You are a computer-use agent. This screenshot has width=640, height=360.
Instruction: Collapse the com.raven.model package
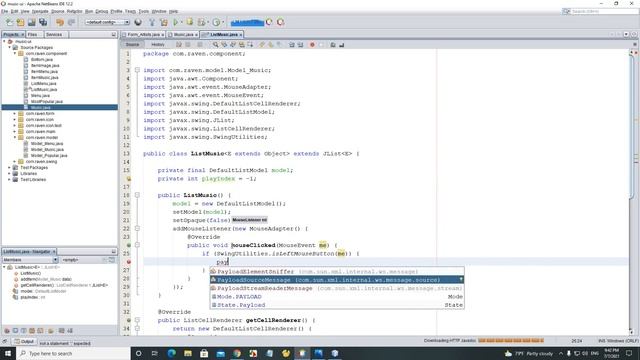(x=15, y=138)
